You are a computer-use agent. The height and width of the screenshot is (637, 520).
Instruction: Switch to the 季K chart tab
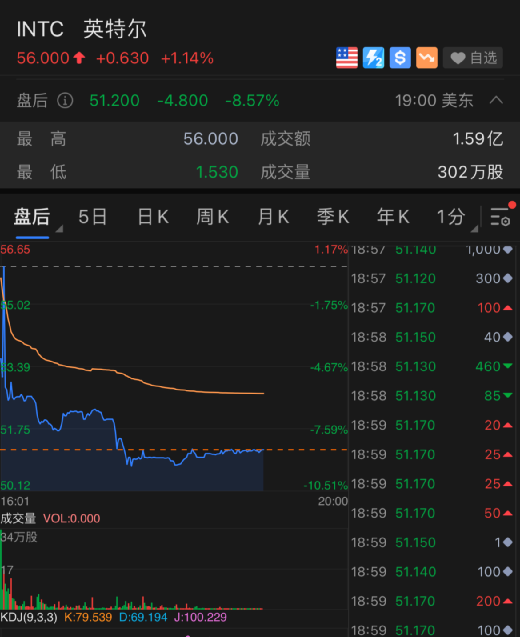(x=333, y=217)
